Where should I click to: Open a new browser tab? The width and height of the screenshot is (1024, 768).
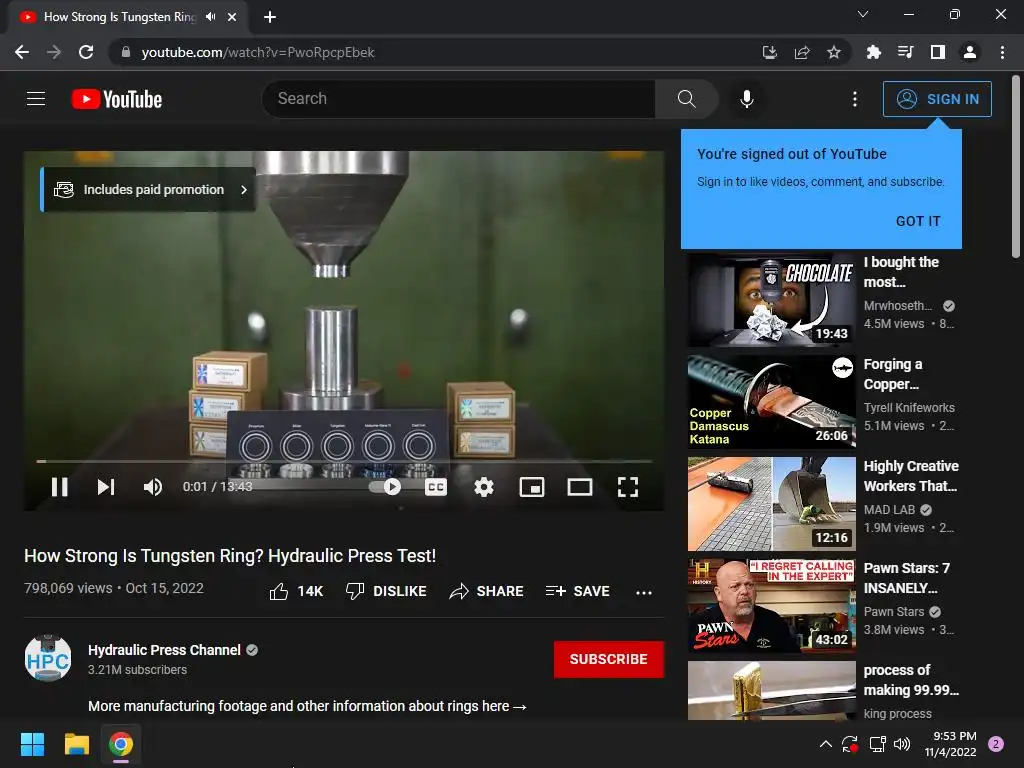click(270, 17)
